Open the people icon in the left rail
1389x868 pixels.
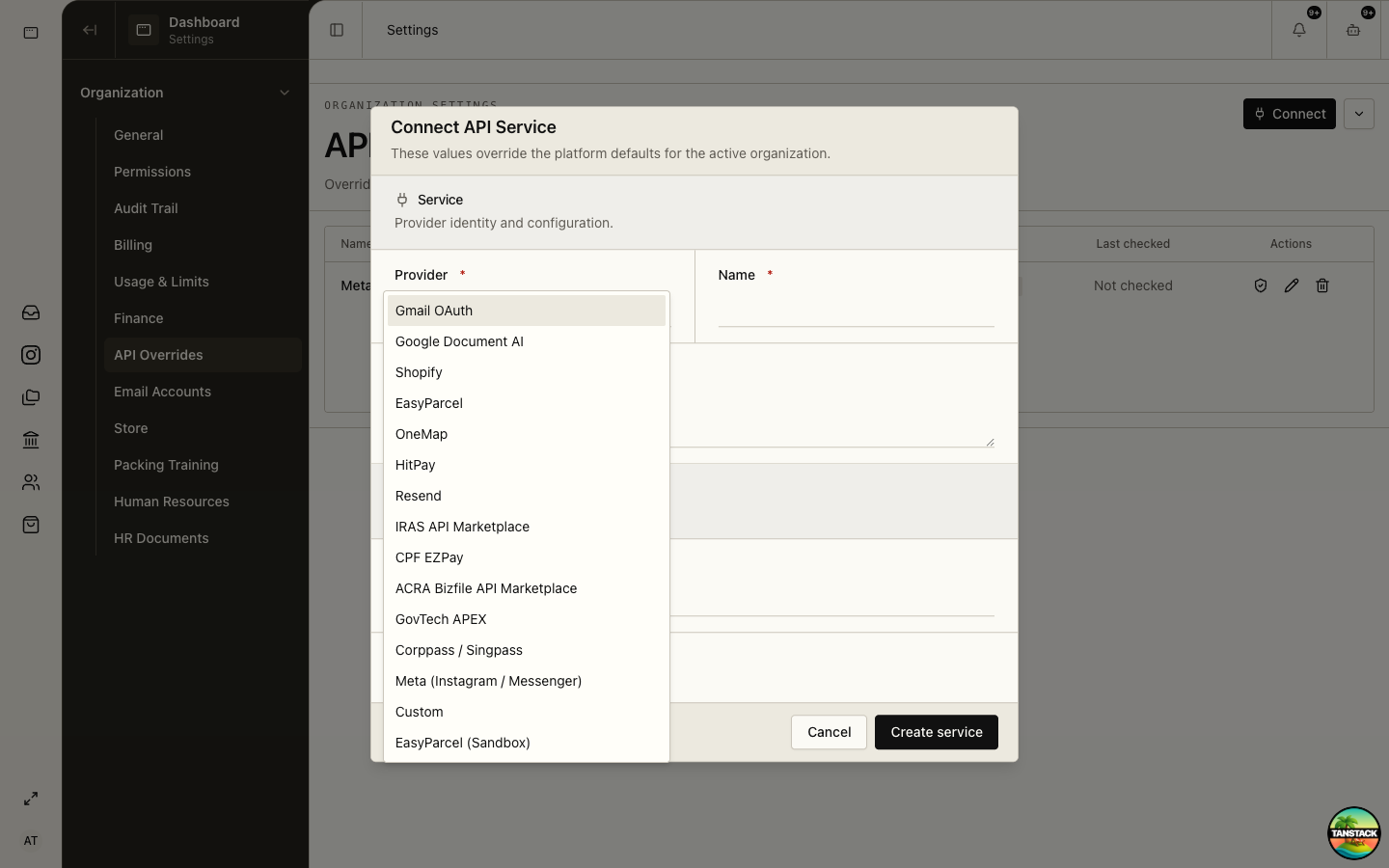31,482
